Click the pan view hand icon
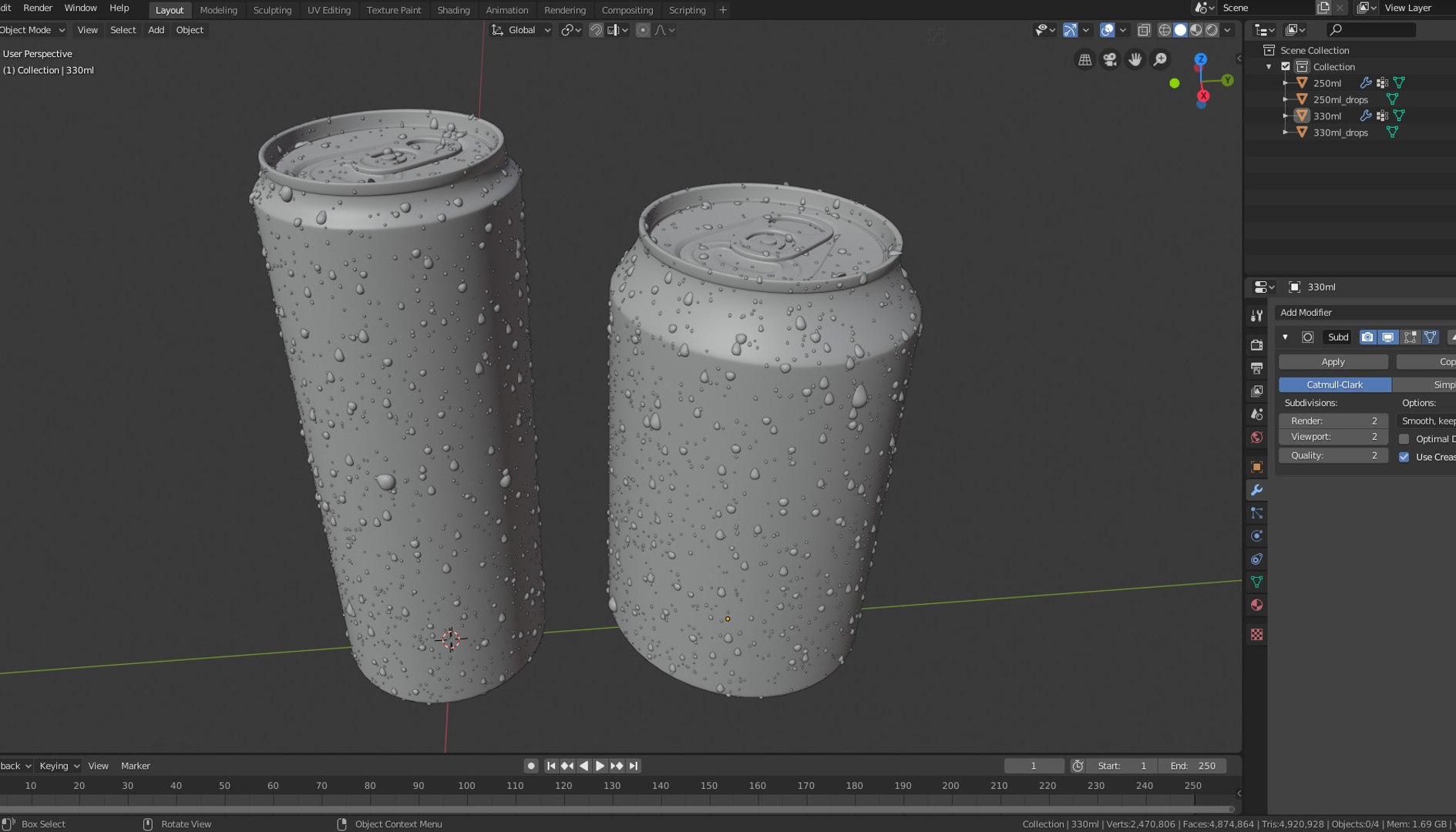The height and width of the screenshot is (832, 1456). click(x=1135, y=60)
